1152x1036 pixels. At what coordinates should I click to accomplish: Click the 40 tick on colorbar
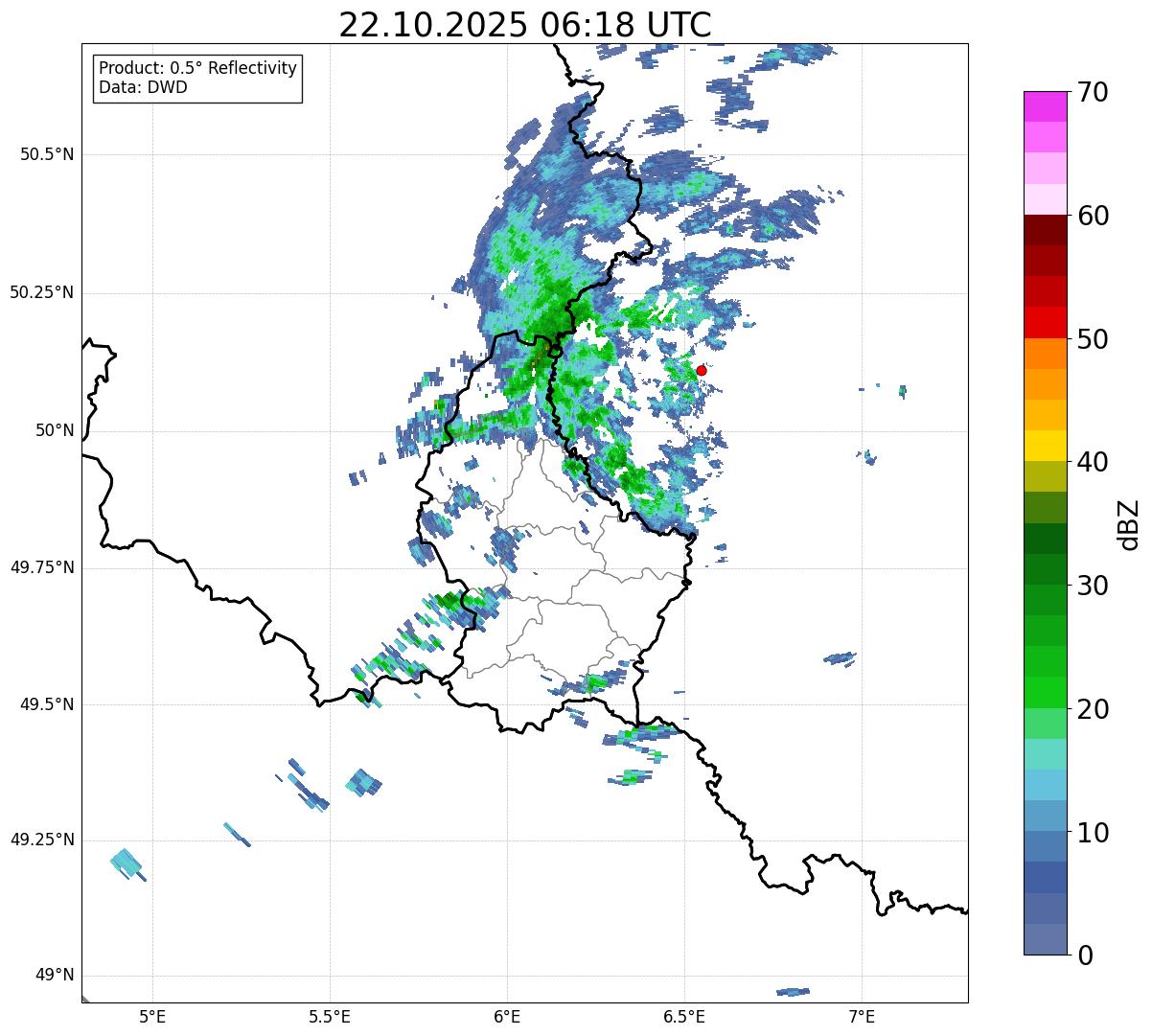[x=1094, y=462]
